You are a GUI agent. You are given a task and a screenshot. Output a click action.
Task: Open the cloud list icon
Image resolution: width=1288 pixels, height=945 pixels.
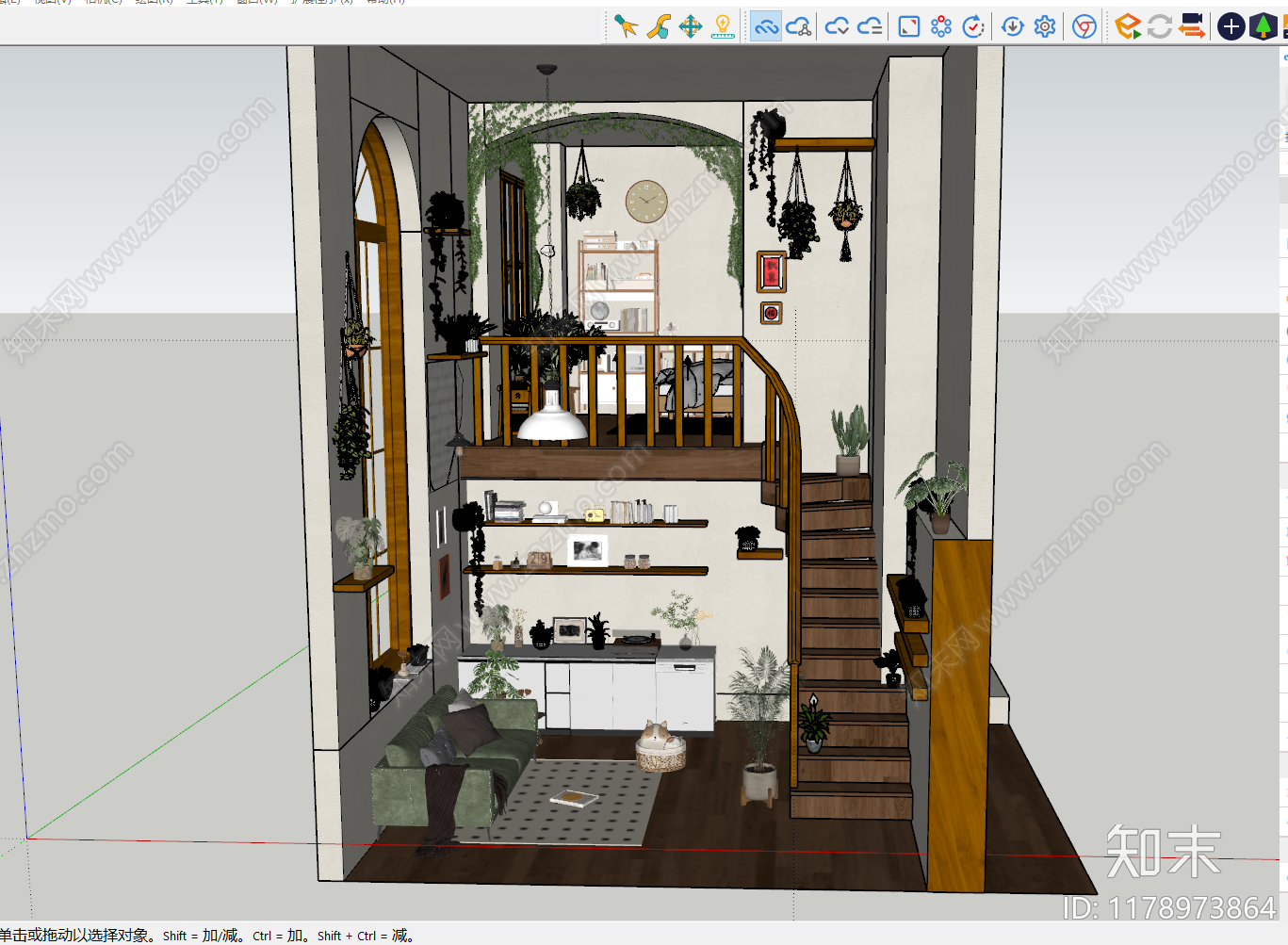(x=870, y=26)
